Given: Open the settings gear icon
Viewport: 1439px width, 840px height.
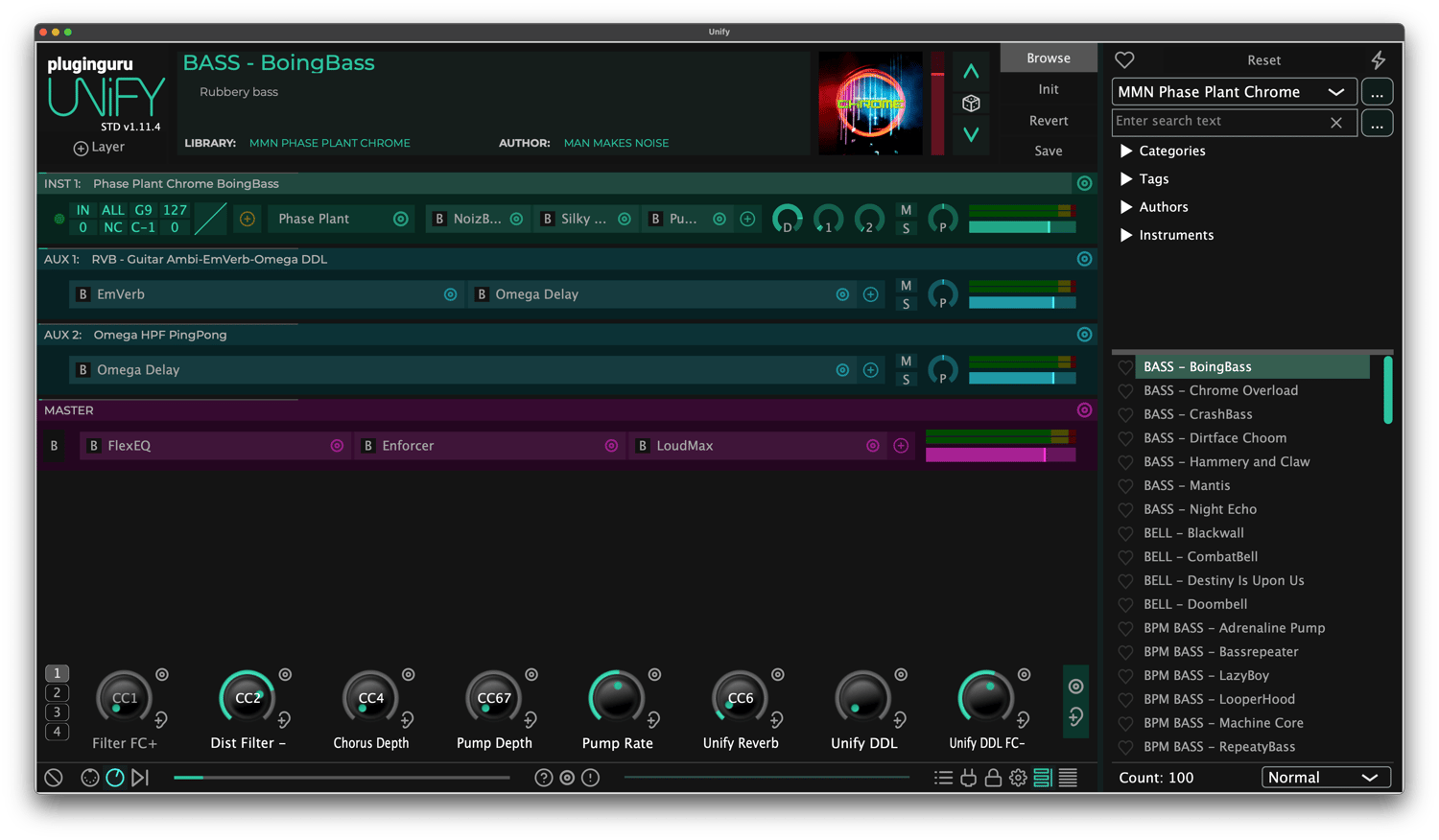Looking at the screenshot, I should pos(1018,778).
